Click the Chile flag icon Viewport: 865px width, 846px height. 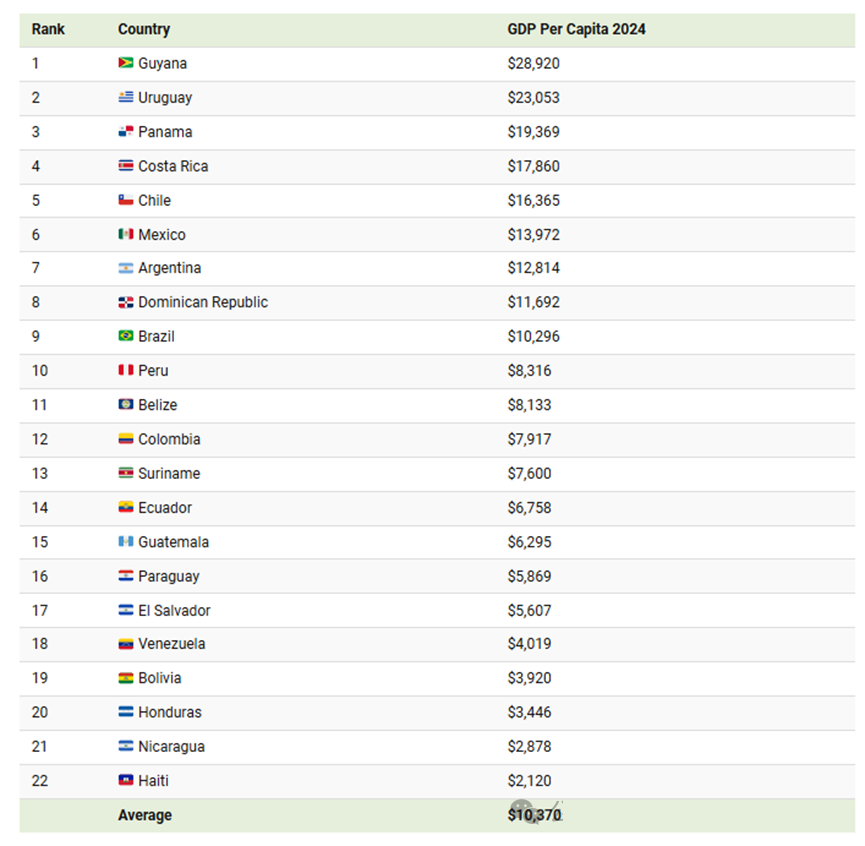tap(126, 200)
